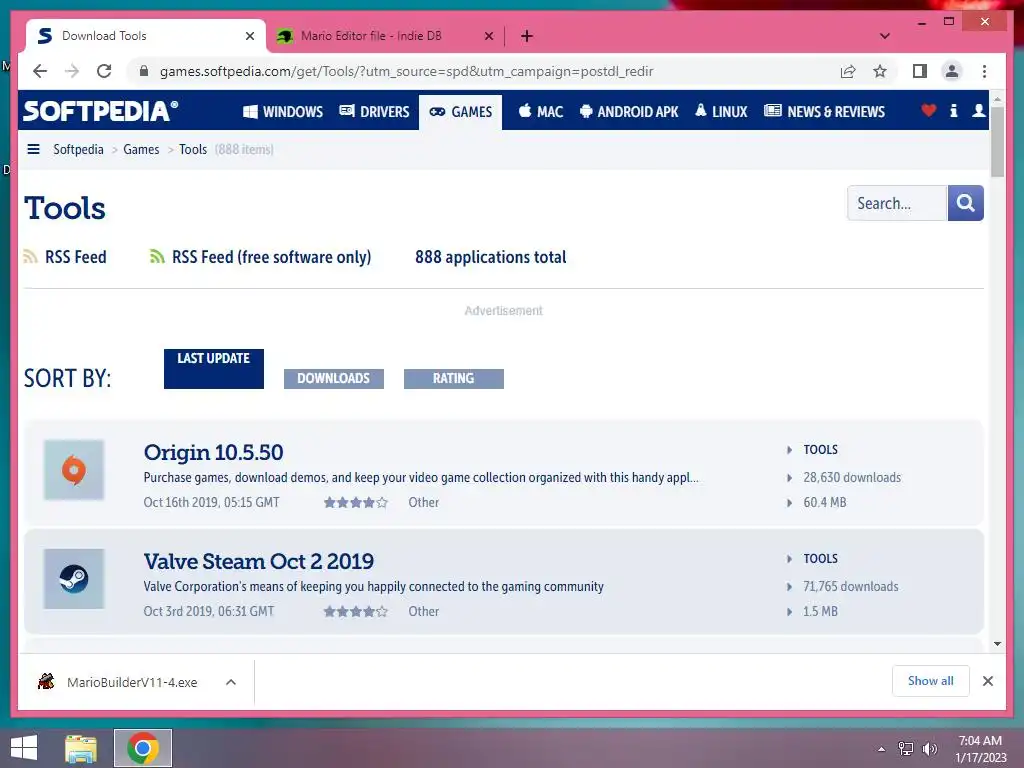
Task: Open the Android APK section
Action: [x=629, y=112]
